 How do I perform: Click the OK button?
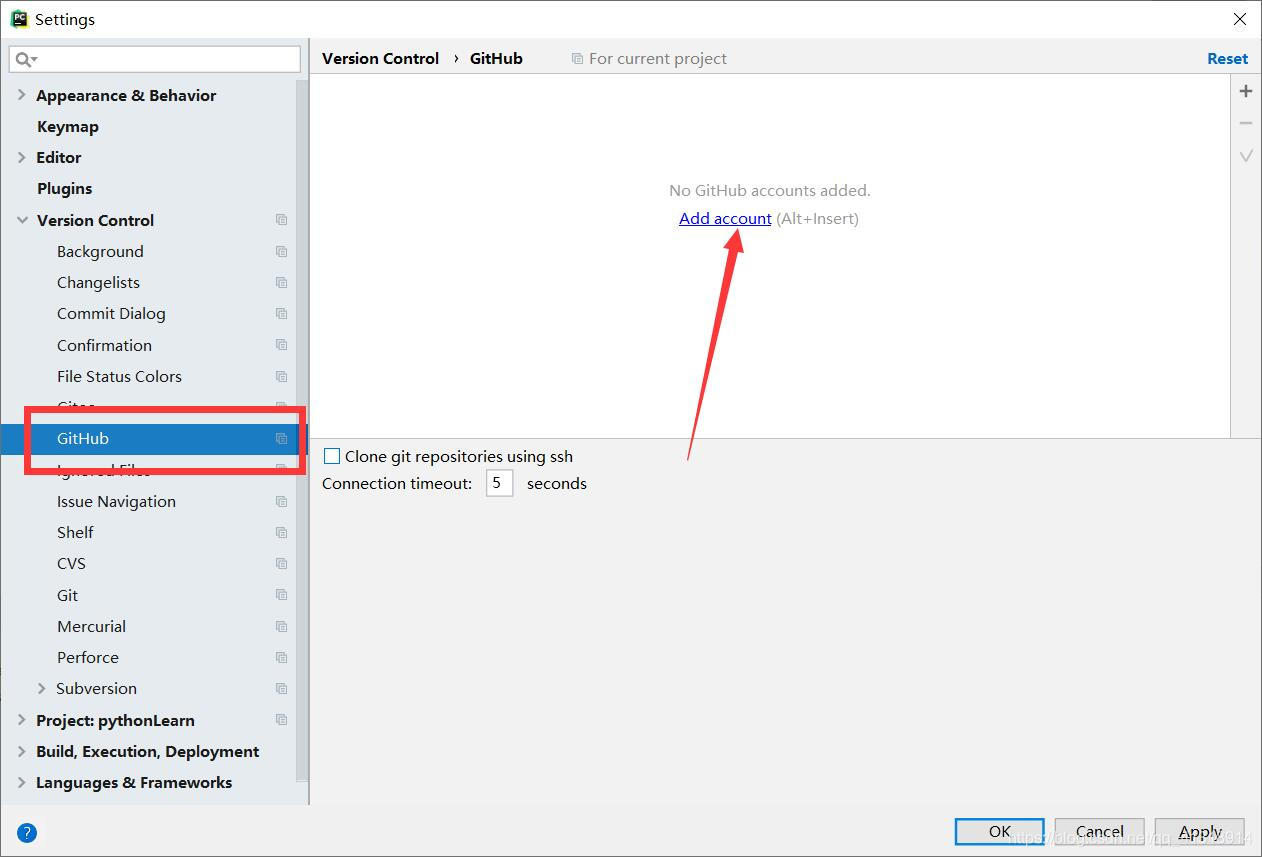point(1000,832)
